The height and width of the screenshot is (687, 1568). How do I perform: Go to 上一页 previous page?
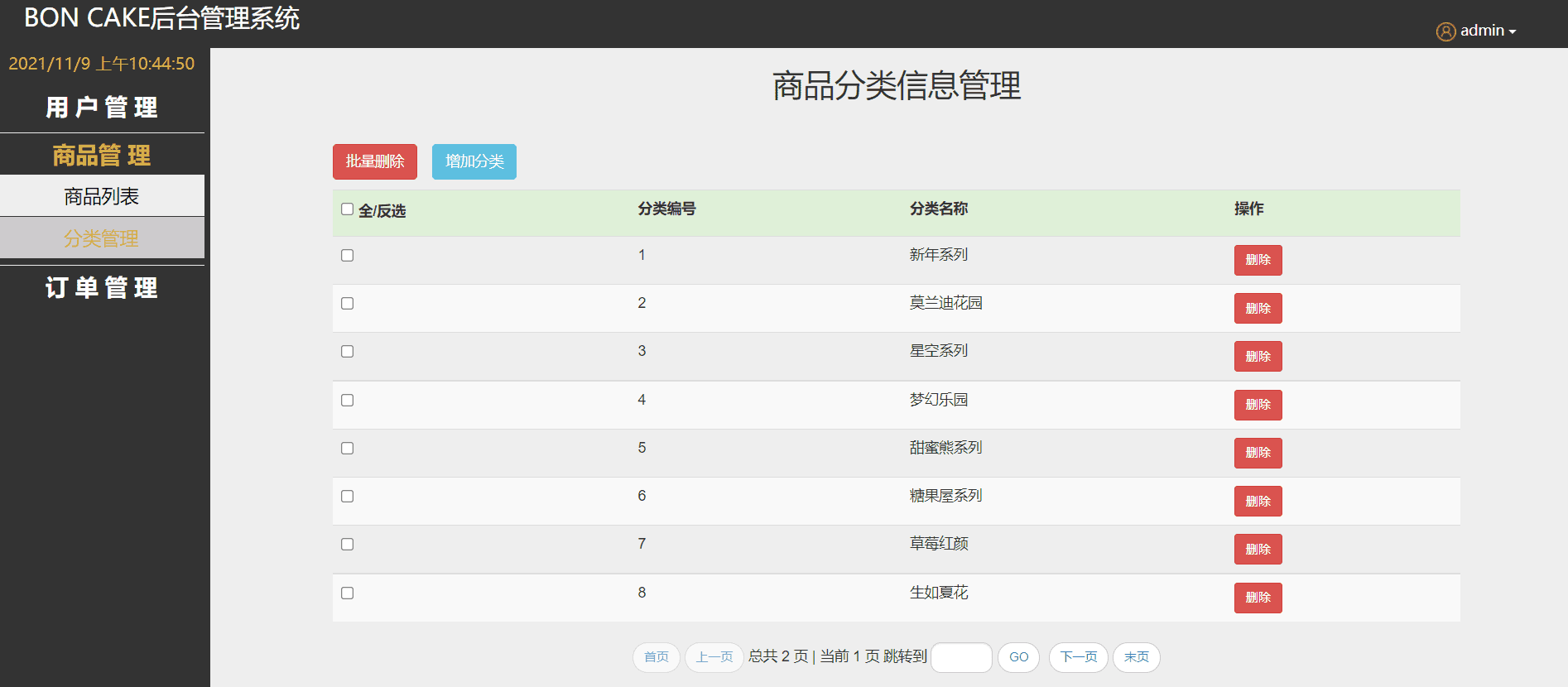[714, 657]
